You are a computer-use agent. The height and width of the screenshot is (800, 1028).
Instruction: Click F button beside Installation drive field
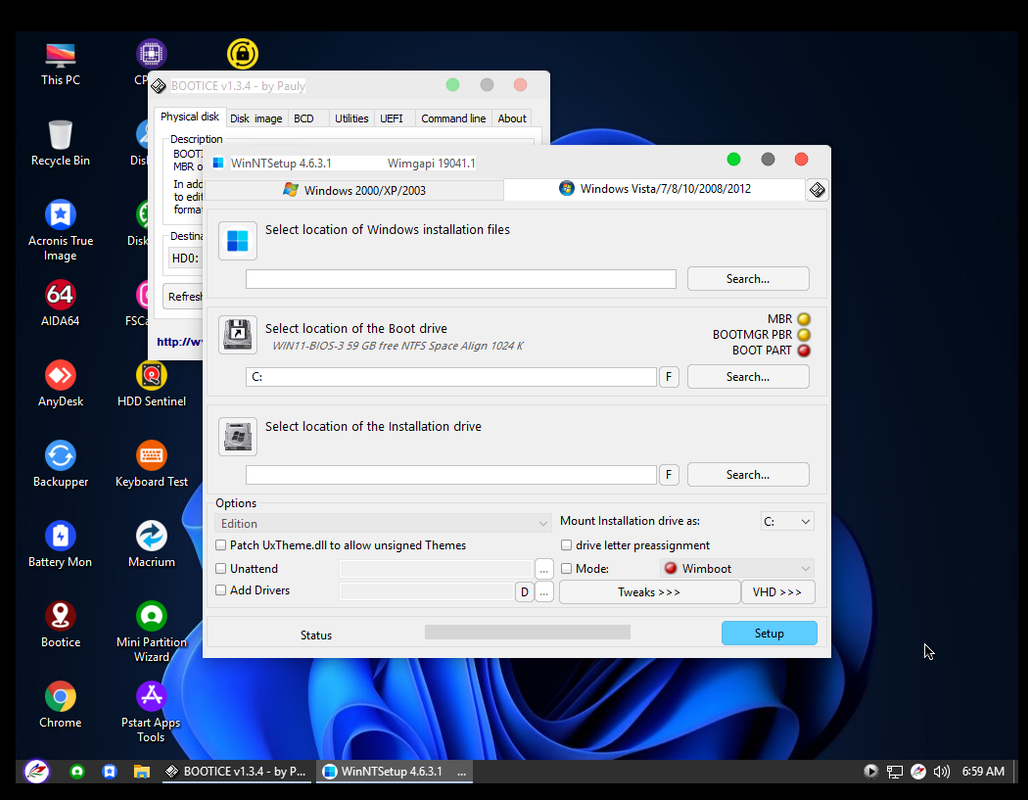tap(669, 474)
